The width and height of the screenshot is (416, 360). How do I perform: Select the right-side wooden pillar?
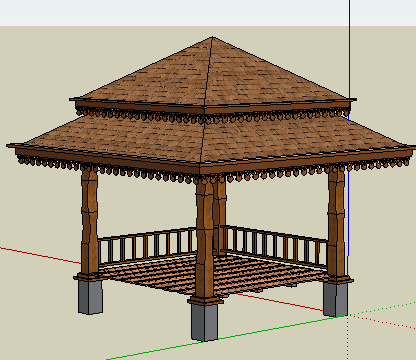tap(336, 223)
